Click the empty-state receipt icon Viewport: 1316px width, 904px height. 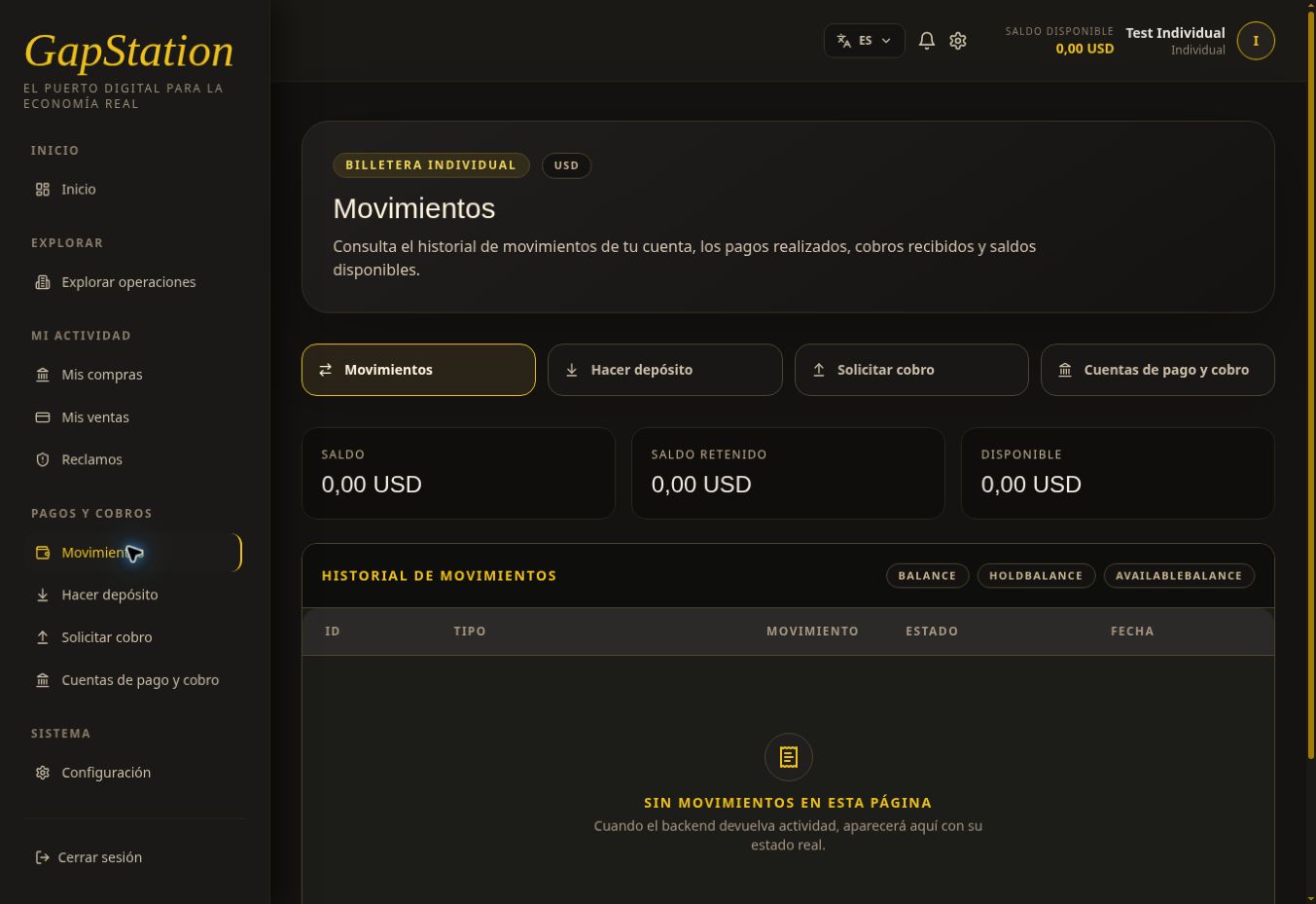(789, 757)
